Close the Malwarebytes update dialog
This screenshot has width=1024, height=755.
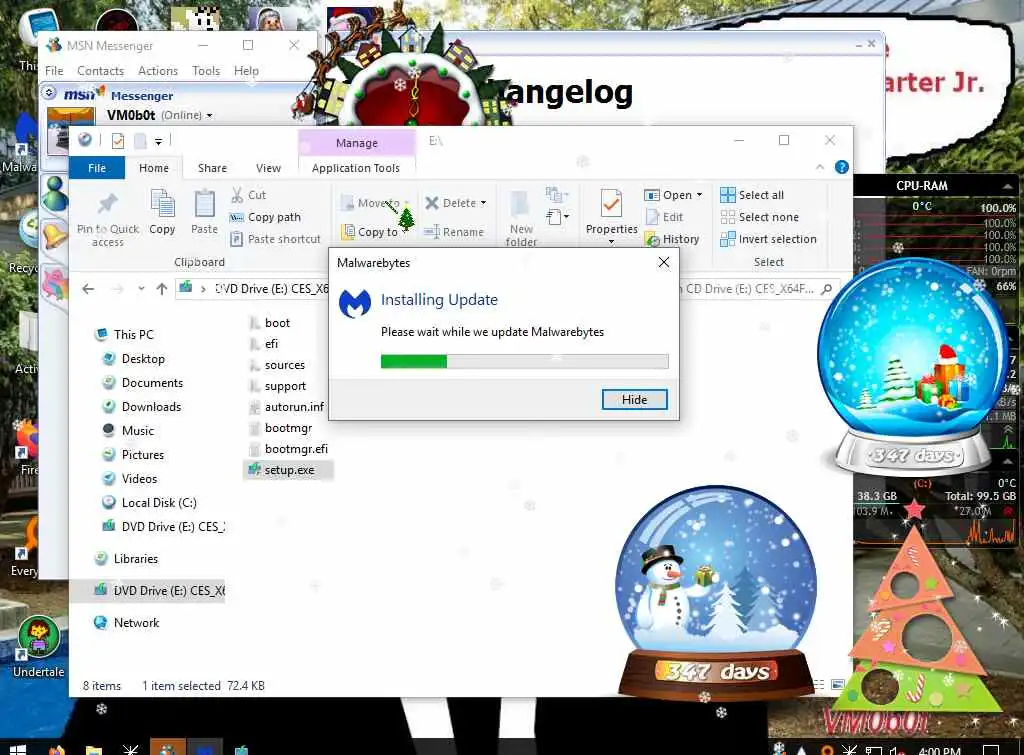tap(664, 263)
